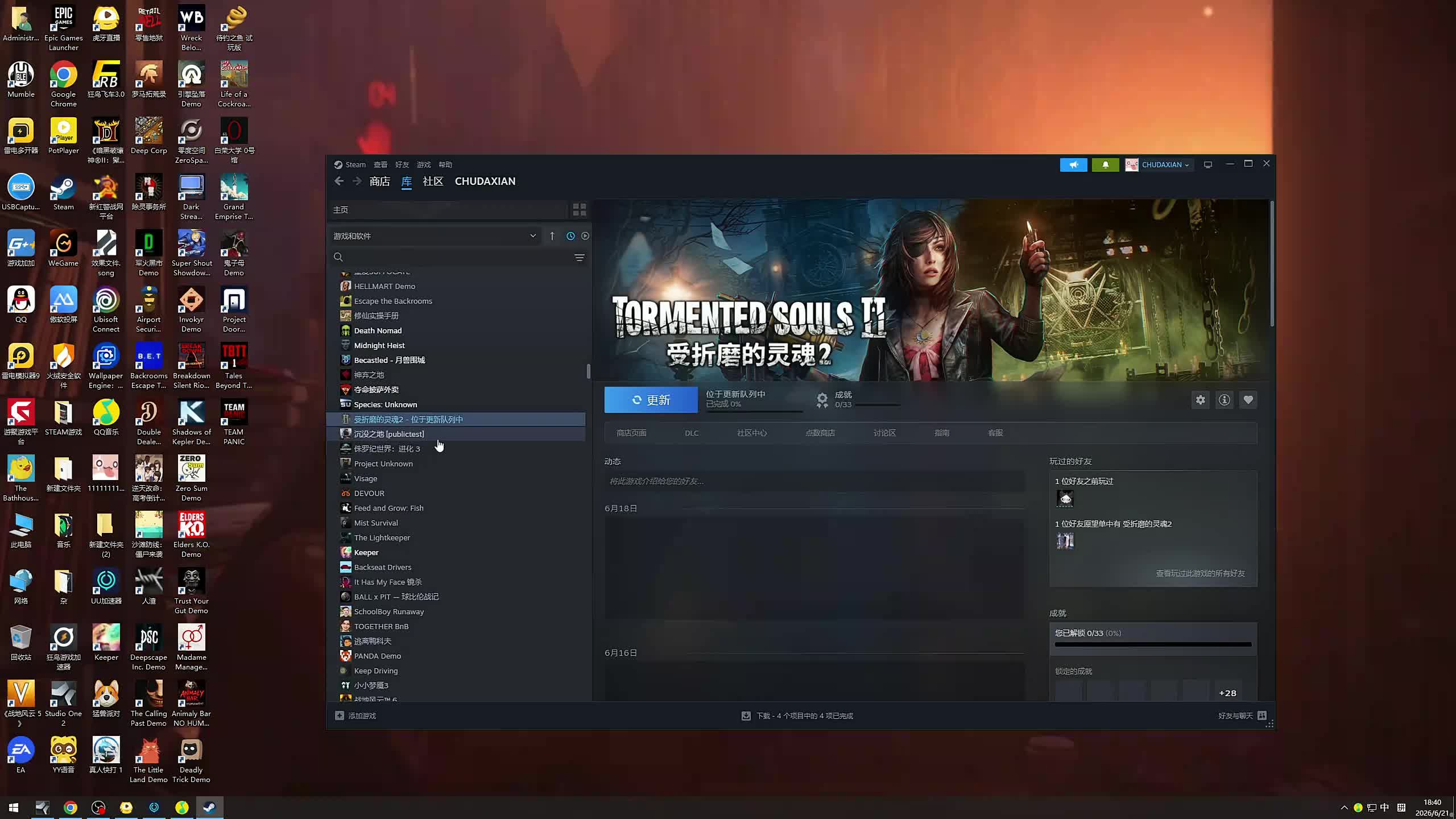Open the 客服 support link

click(x=995, y=433)
